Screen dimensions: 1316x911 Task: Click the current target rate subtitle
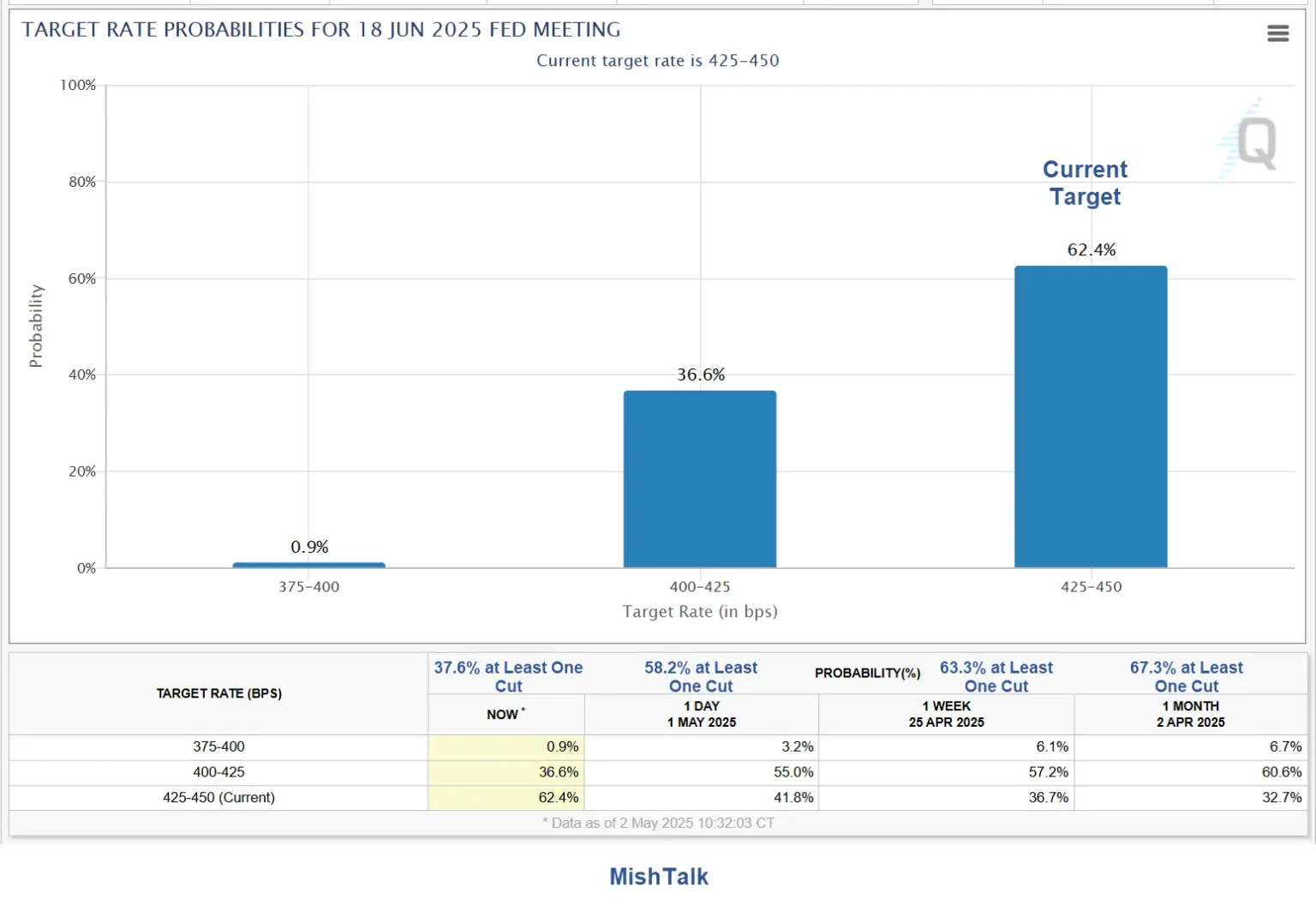[x=657, y=61]
